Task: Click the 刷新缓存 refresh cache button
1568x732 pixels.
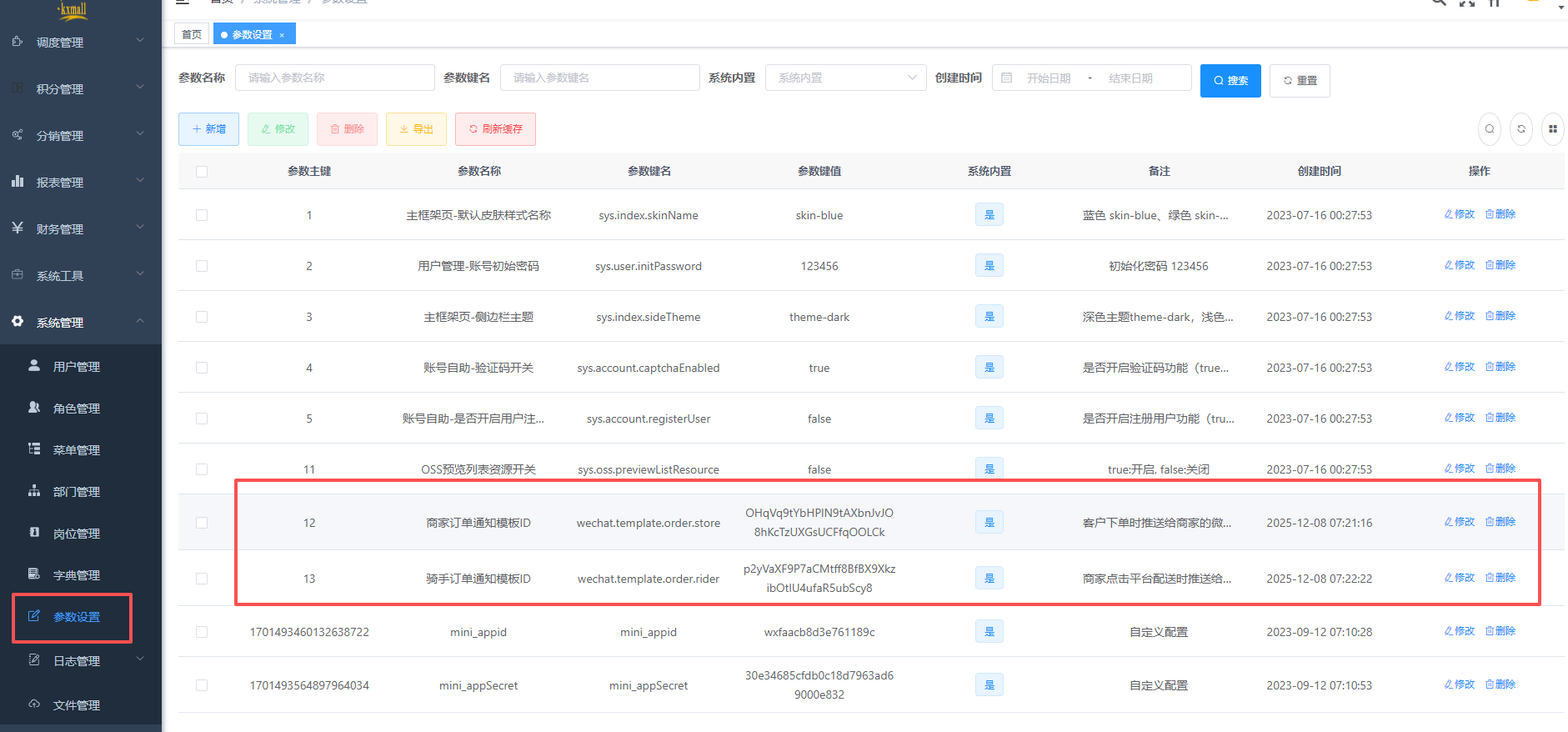Action: [495, 129]
